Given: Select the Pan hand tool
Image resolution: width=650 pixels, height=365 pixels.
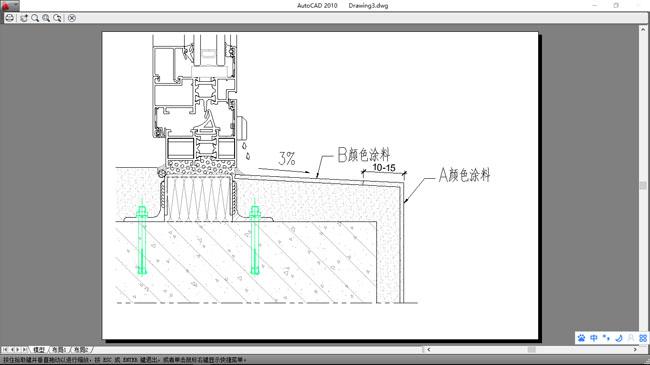Looking at the screenshot, I should [24, 18].
